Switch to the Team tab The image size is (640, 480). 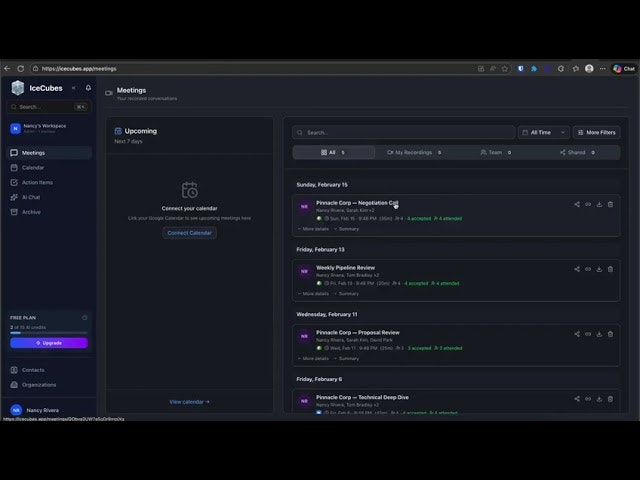pos(496,152)
